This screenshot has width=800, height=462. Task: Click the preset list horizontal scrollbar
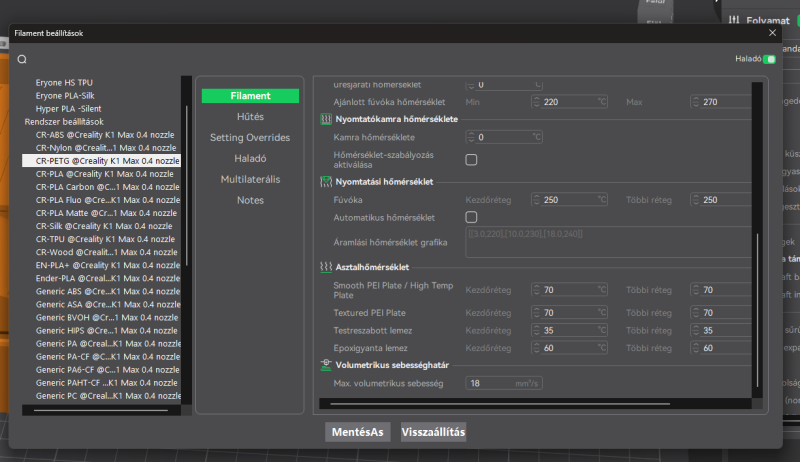101,410
